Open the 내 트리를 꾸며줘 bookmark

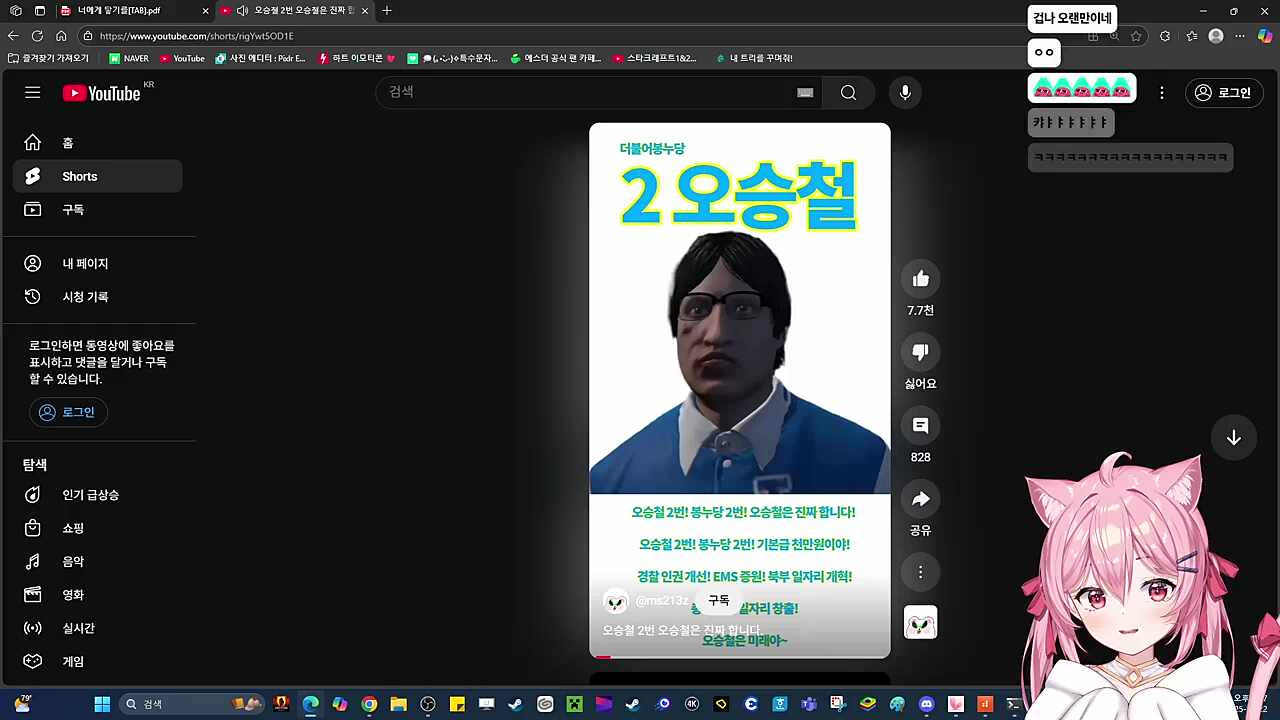(x=755, y=58)
